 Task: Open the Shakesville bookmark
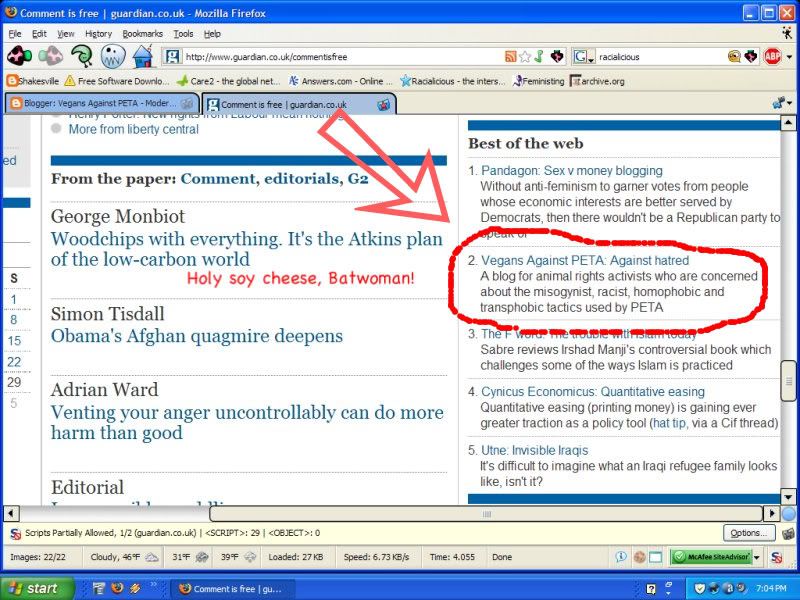coord(33,81)
